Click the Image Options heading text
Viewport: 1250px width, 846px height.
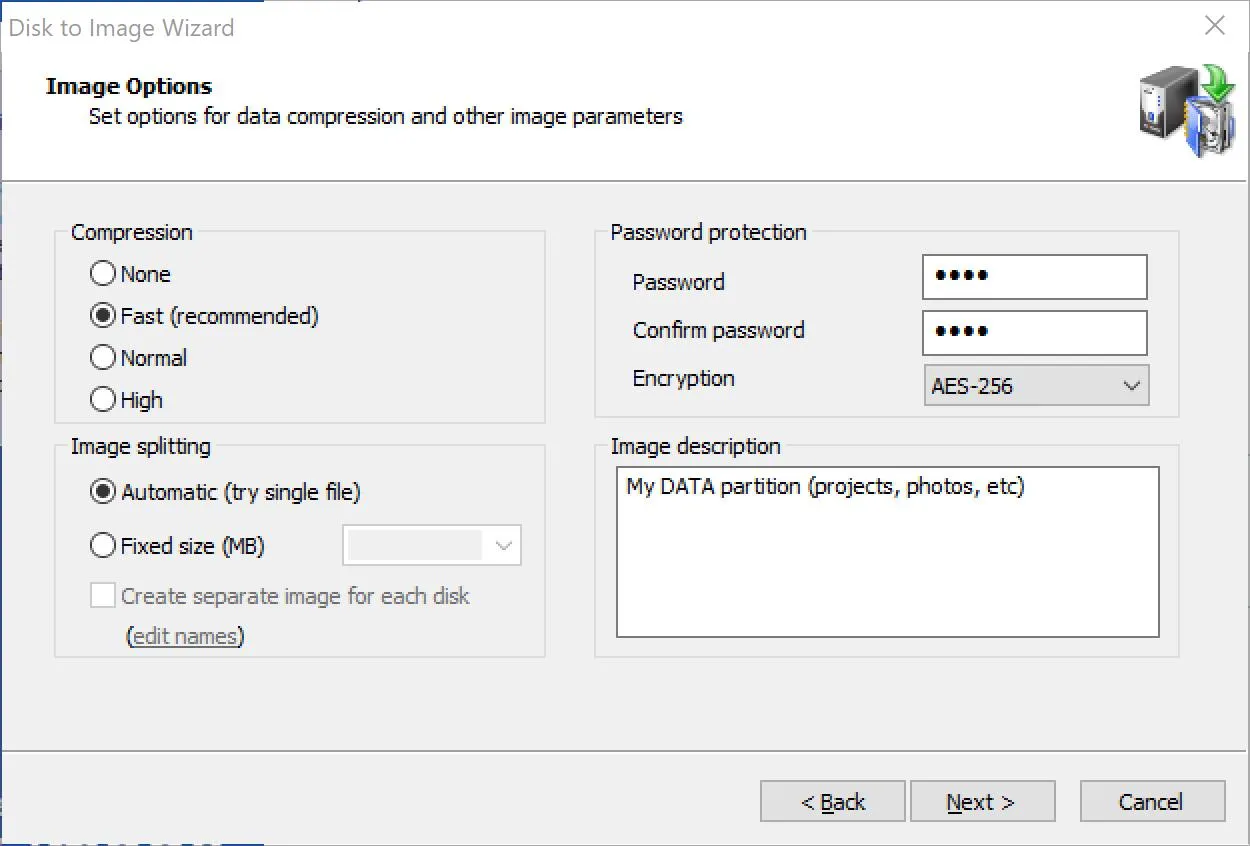(x=129, y=86)
